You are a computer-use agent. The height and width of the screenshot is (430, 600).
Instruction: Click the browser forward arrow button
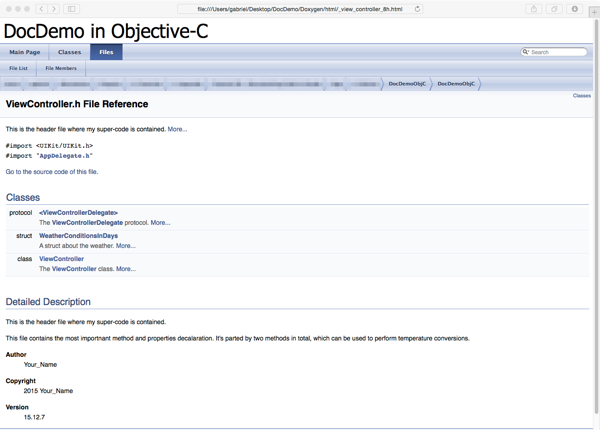click(54, 9)
